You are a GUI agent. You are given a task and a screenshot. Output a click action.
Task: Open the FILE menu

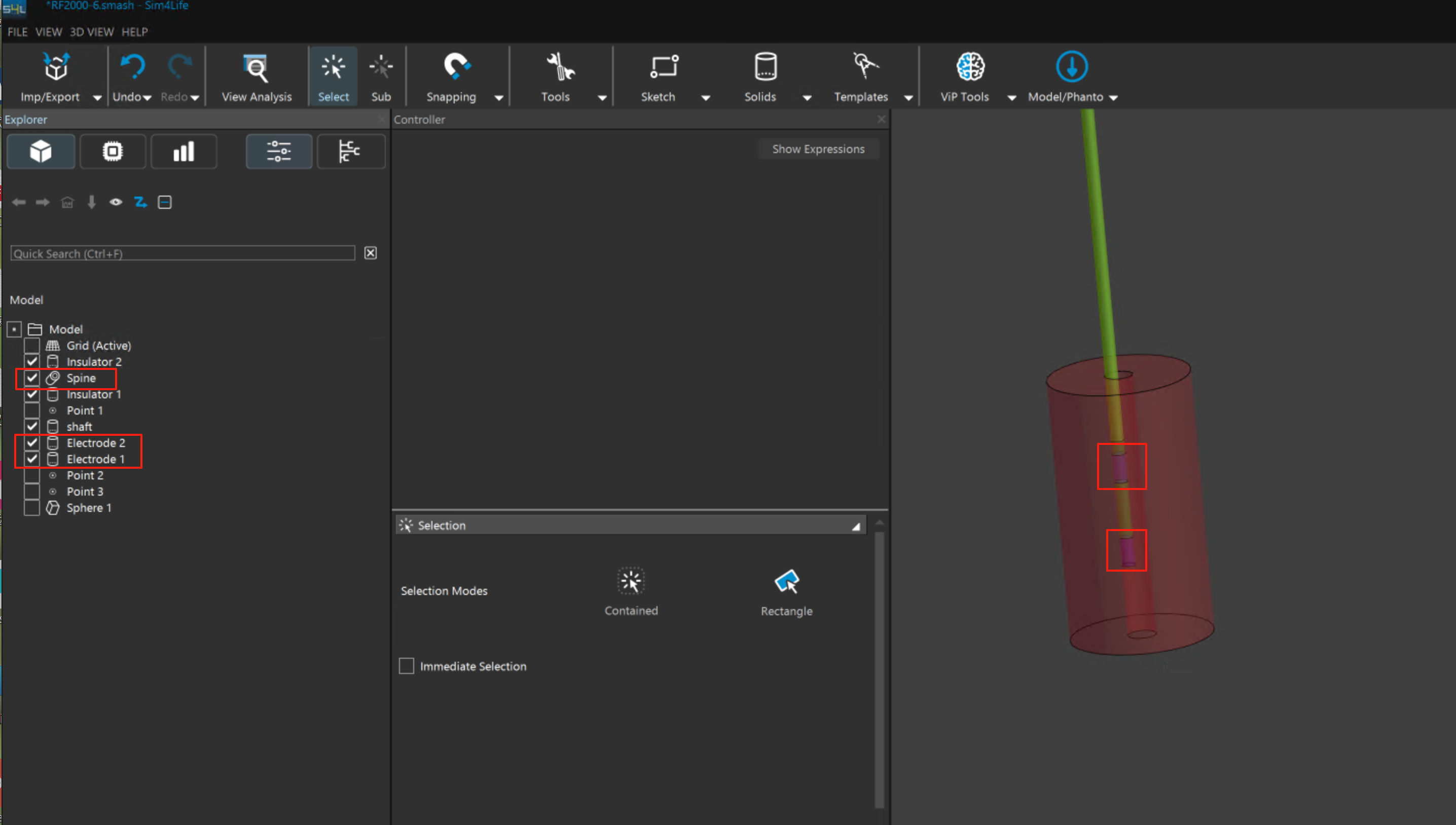point(17,32)
